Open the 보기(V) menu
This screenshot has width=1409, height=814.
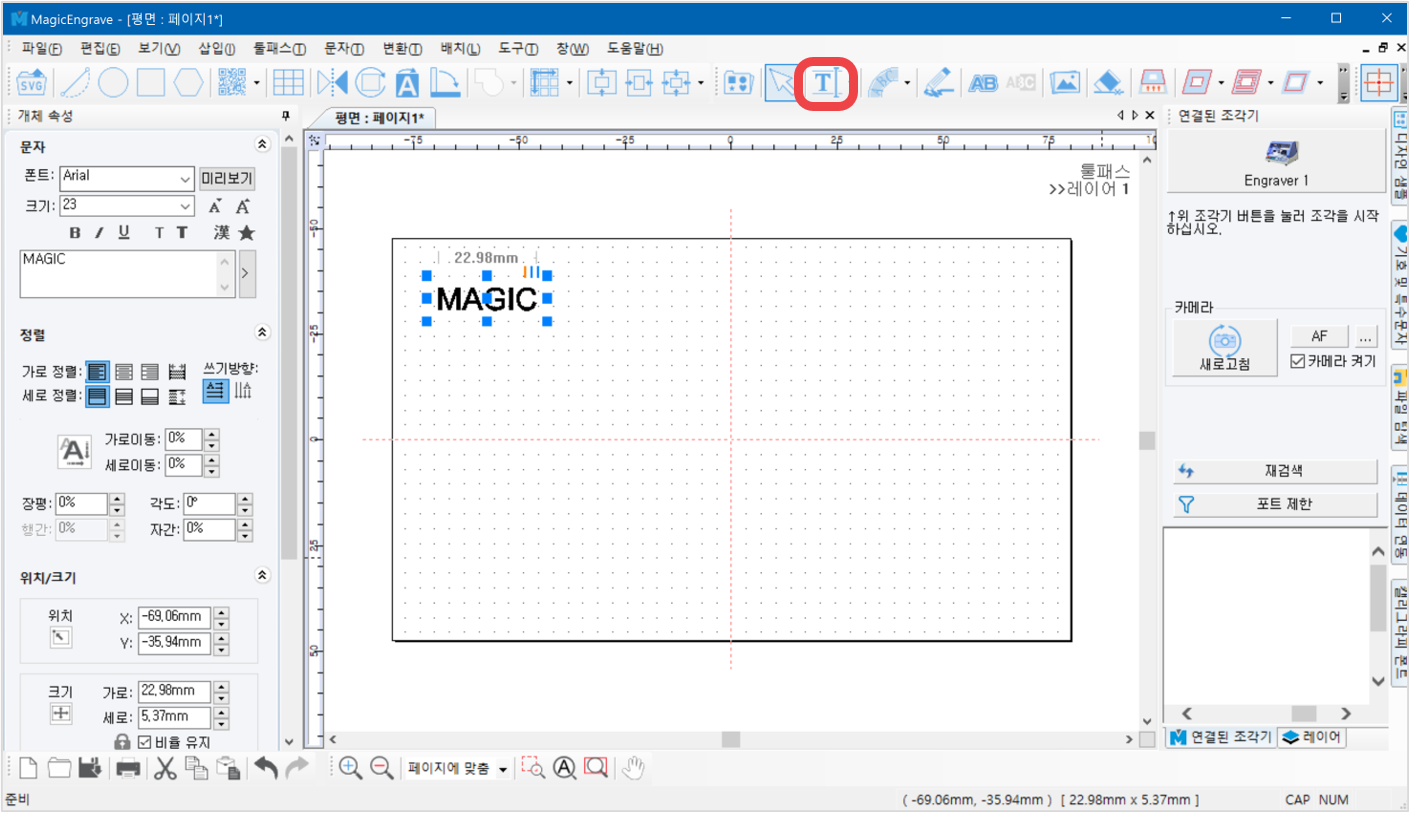coord(159,48)
